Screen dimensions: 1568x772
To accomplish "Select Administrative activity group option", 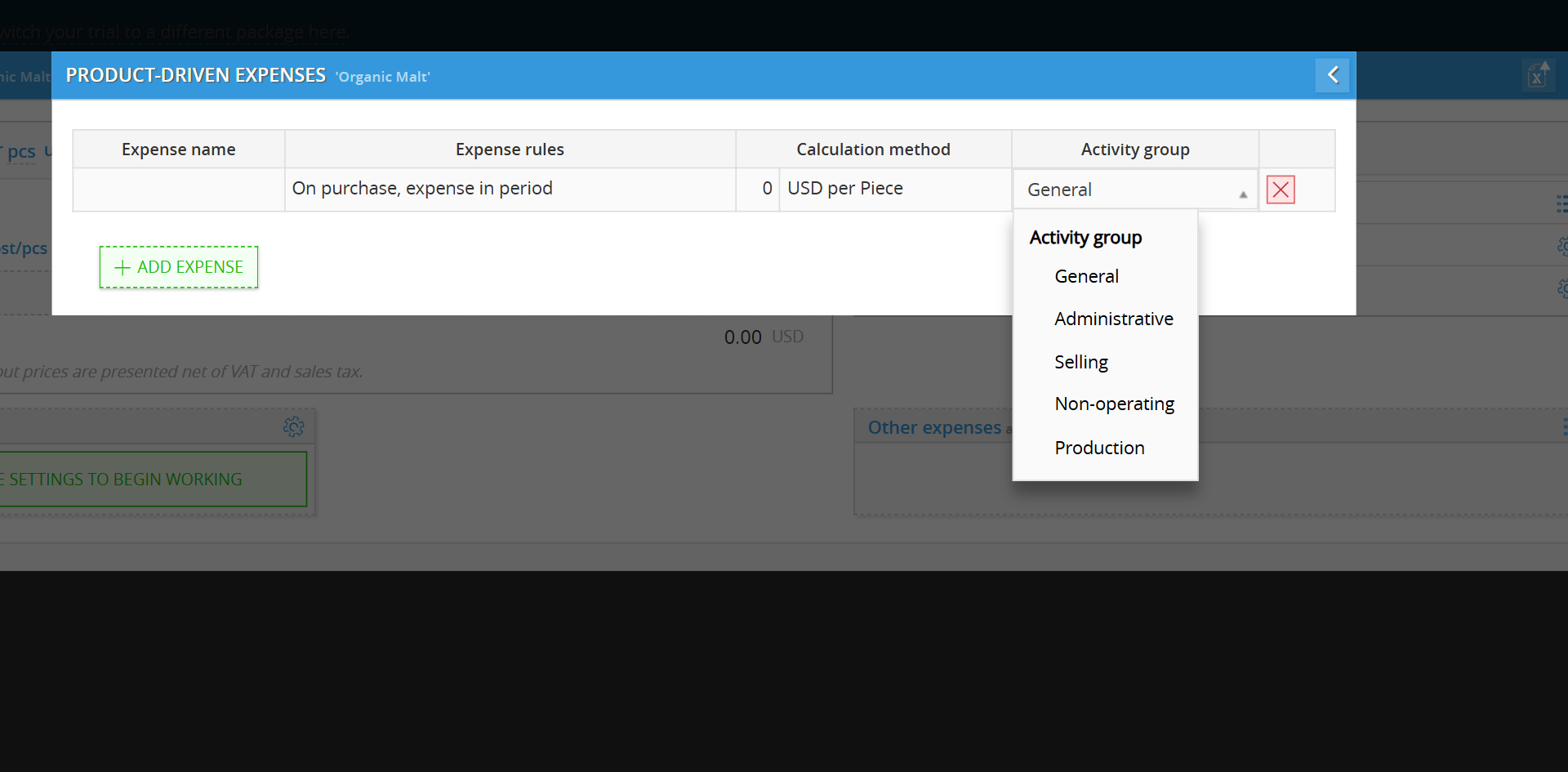I will pos(1113,319).
